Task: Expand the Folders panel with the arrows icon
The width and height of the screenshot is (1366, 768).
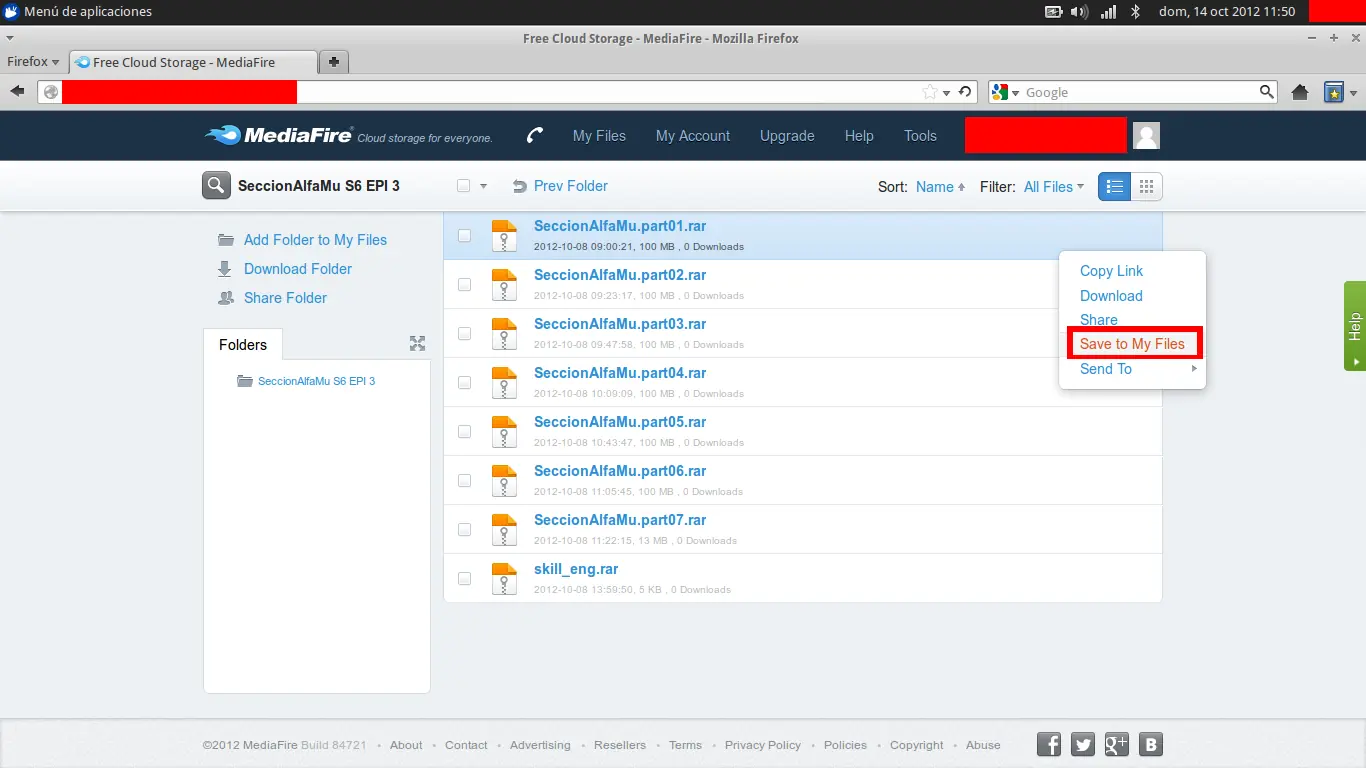Action: [x=418, y=344]
